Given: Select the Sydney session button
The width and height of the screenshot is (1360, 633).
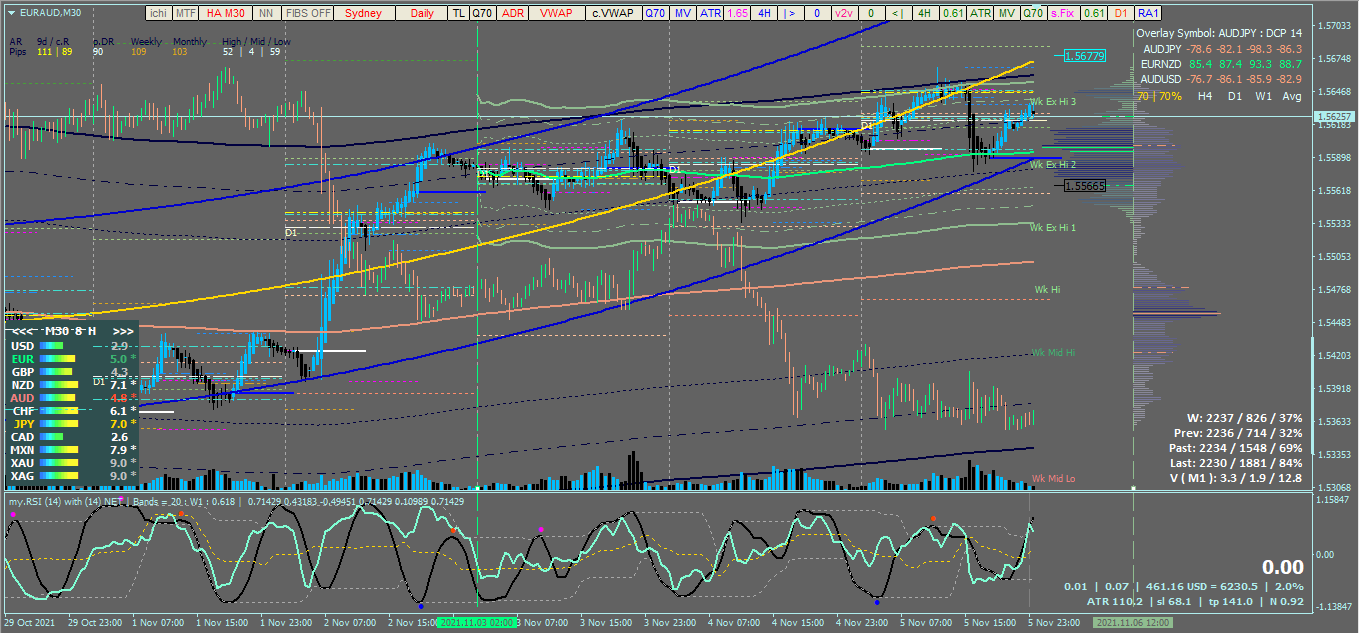Looking at the screenshot, I should pos(366,13).
